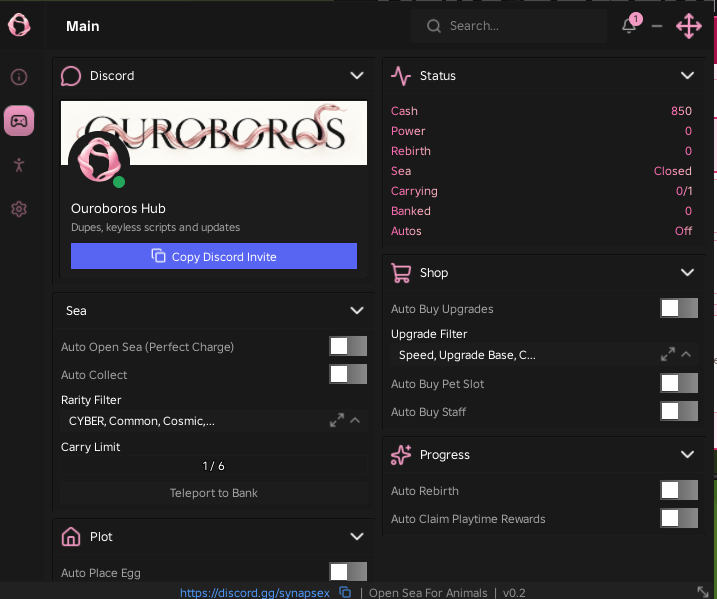Open the player figure sidebar tab
The width and height of the screenshot is (717, 599).
pos(19,165)
